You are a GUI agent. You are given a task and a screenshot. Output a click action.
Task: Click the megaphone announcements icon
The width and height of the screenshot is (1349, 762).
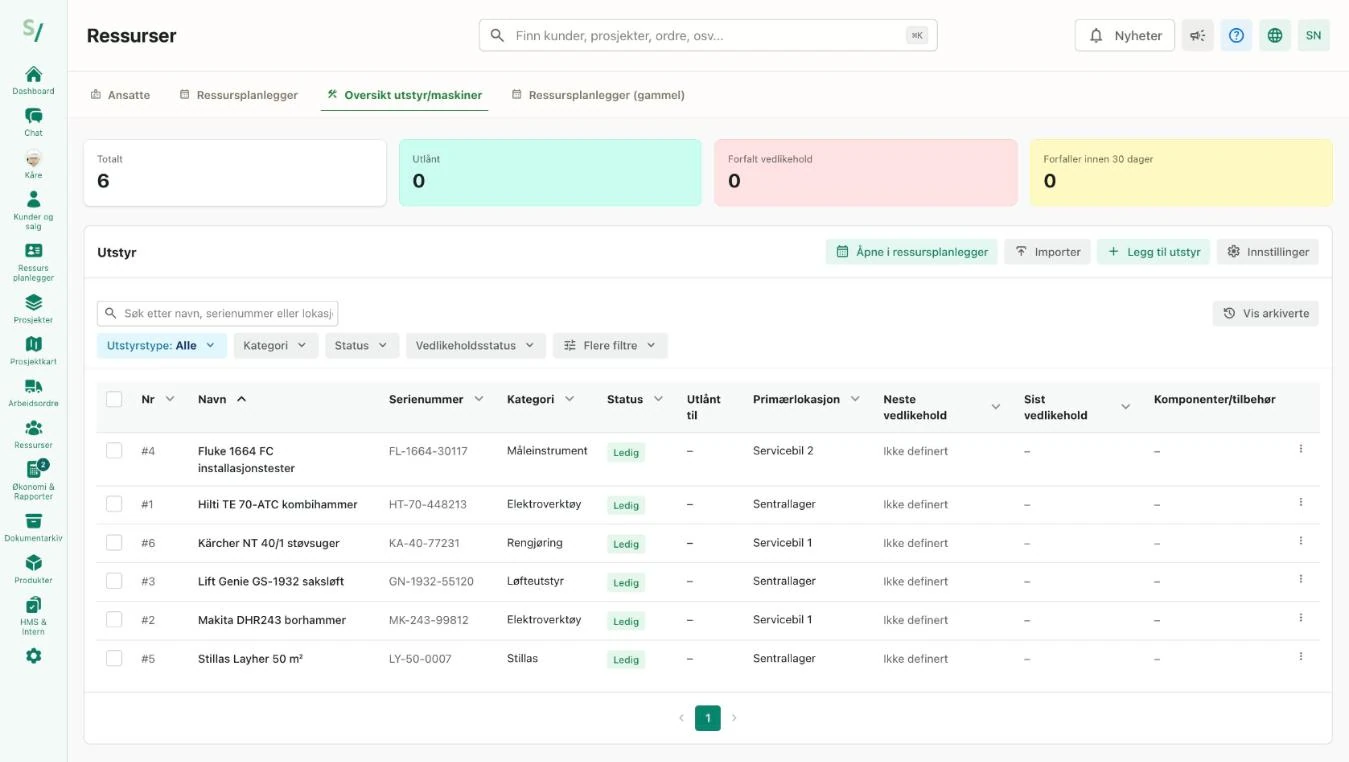tap(1197, 35)
